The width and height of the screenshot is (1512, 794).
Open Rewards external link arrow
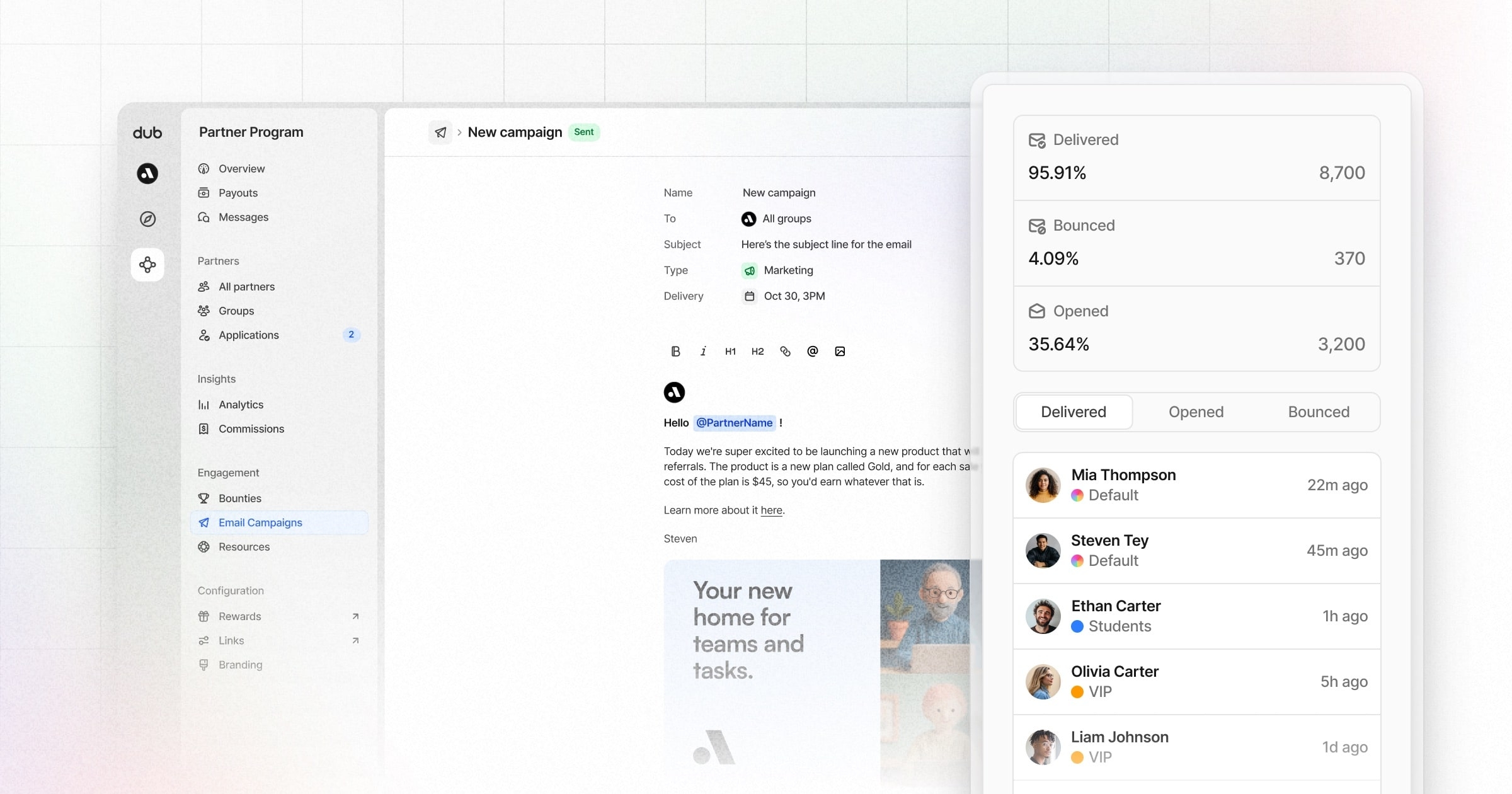[x=355, y=616]
